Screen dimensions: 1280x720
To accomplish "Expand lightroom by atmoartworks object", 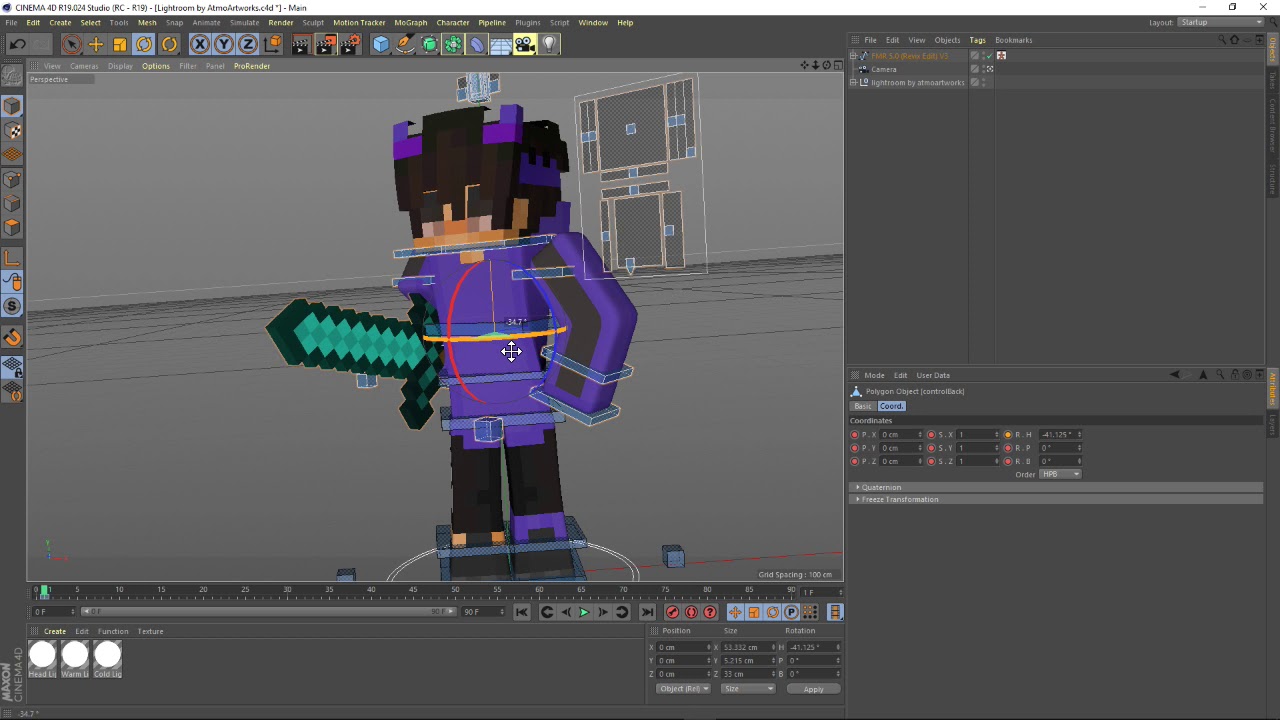I will pyautogui.click(x=853, y=83).
